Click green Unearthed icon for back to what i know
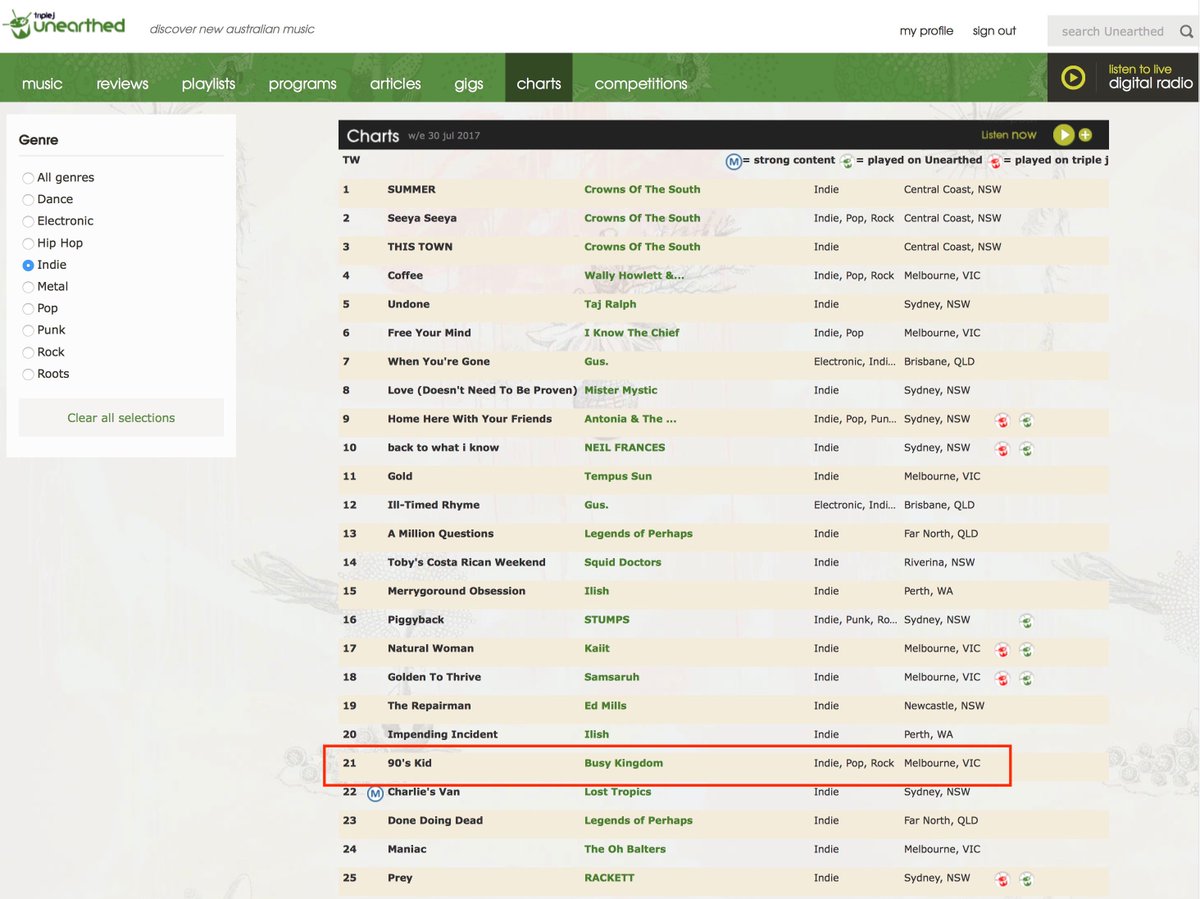This screenshot has height=899, width=1200. (1026, 449)
